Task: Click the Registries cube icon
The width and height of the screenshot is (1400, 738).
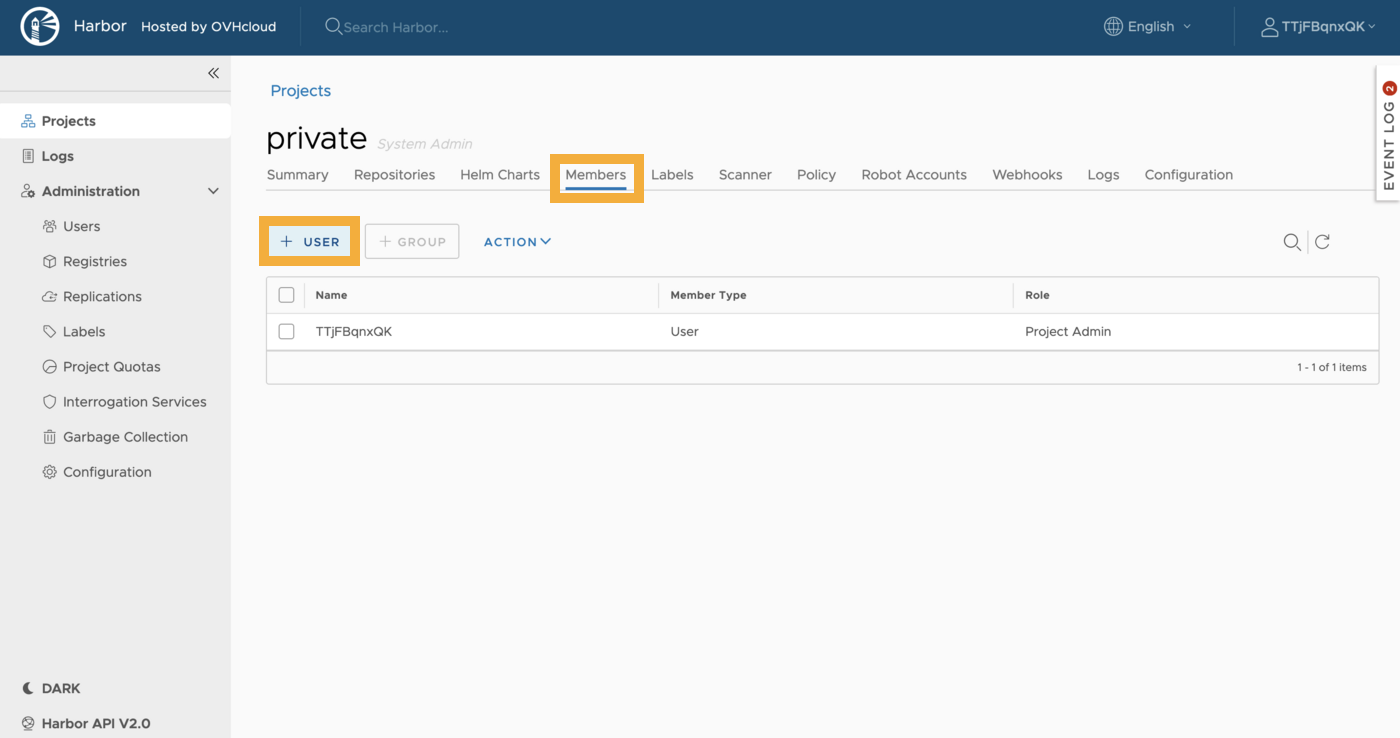Action: coord(49,261)
